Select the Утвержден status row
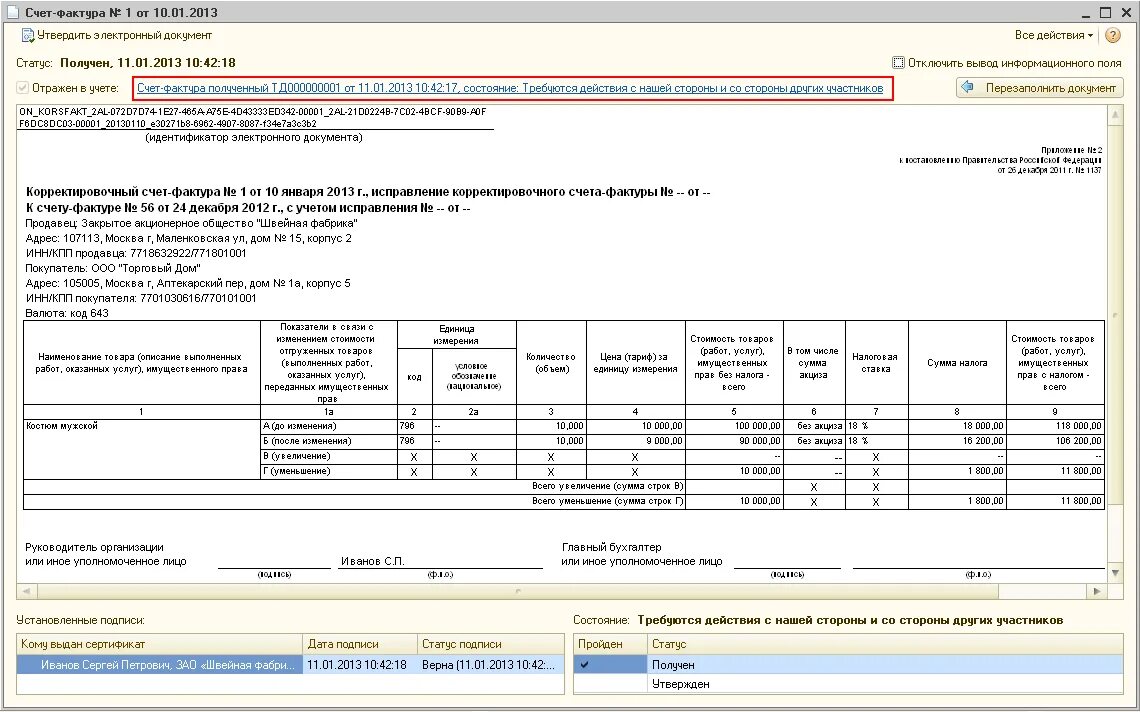 pyautogui.click(x=848, y=684)
